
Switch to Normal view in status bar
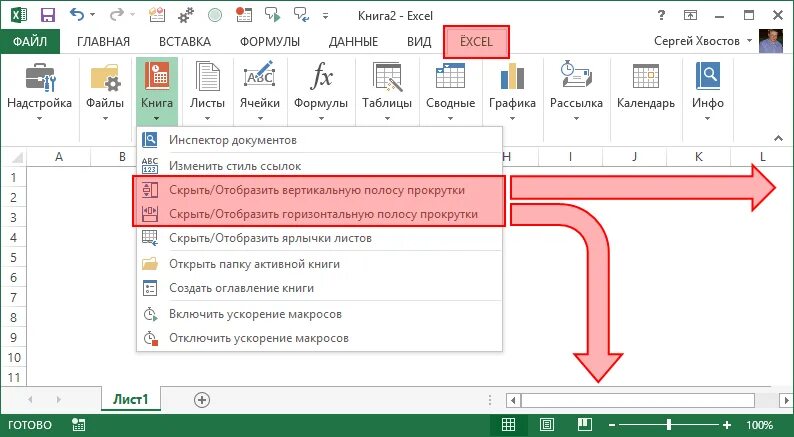[508, 424]
